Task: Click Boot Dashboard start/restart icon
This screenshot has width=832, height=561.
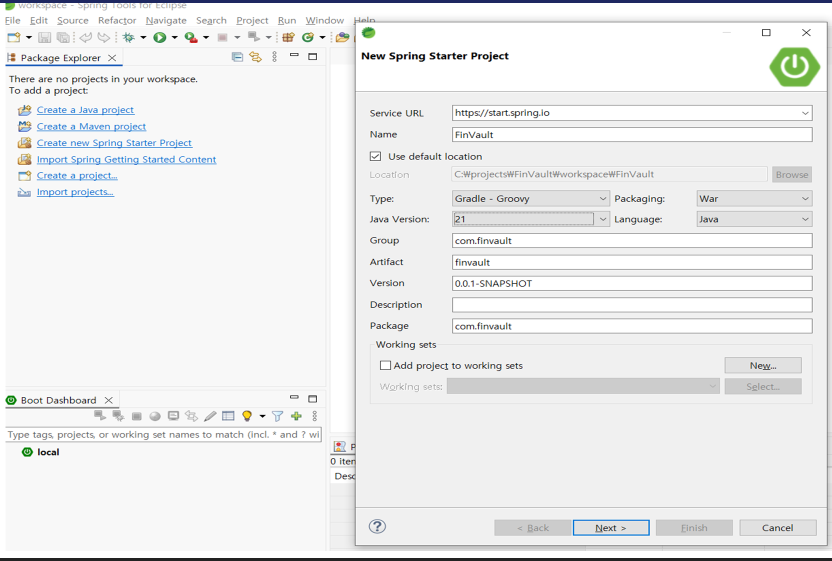Action: [x=99, y=416]
